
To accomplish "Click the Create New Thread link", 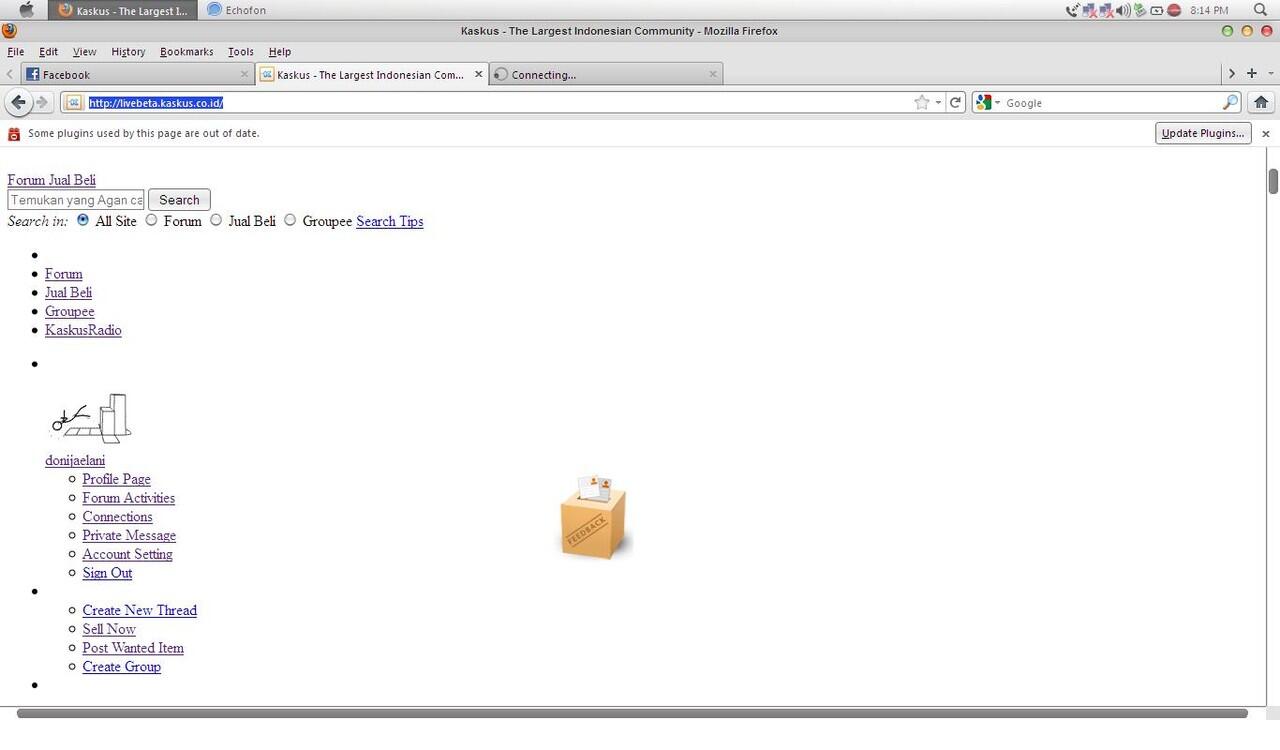I will coord(140,610).
